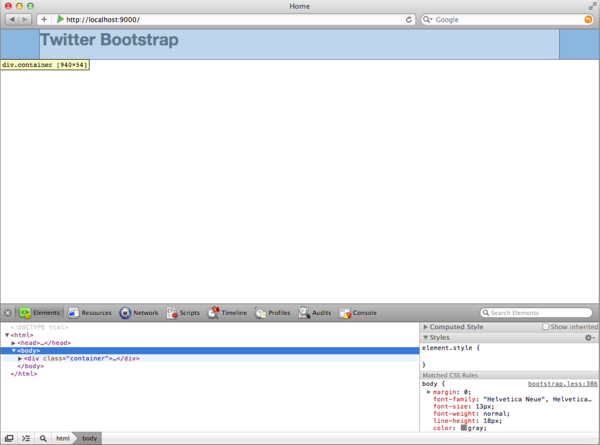Select the DOCTYPE html line
The image size is (600, 445).
(39, 327)
